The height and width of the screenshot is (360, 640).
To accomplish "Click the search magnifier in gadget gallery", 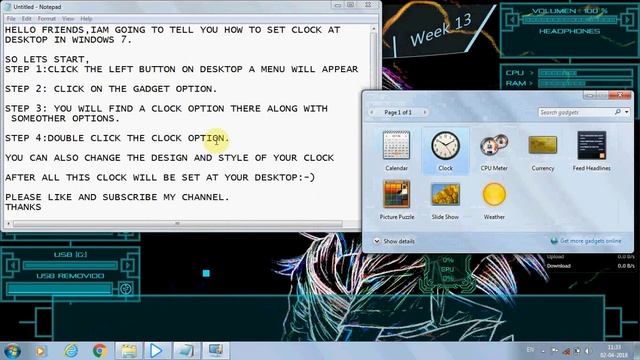I will point(618,112).
